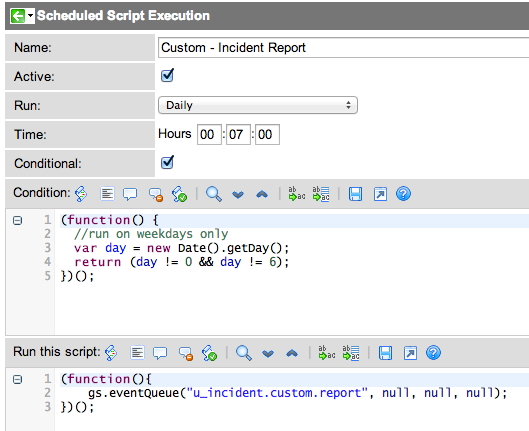The height and width of the screenshot is (431, 529).
Task: Open the Run dropdown set to Daily
Action: 258,105
